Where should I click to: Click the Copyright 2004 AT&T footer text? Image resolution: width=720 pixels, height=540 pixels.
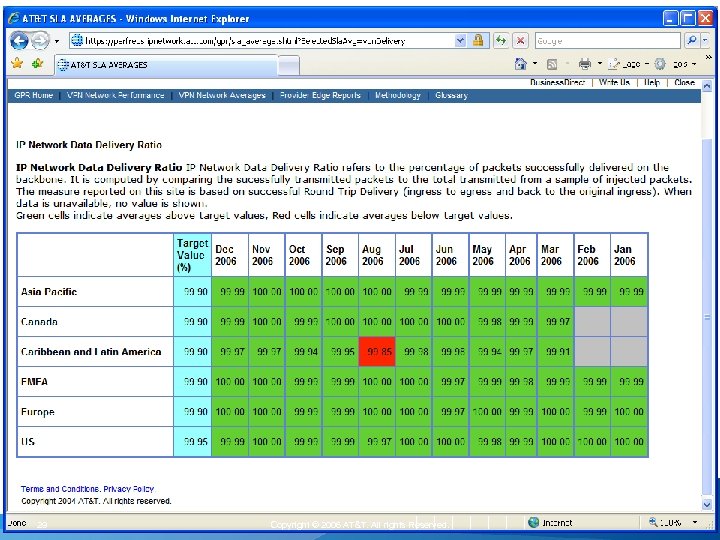point(96,501)
